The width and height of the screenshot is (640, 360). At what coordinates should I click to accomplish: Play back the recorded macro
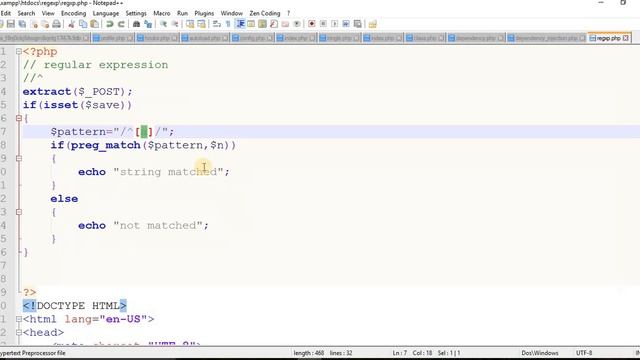pyautogui.click(x=335, y=24)
